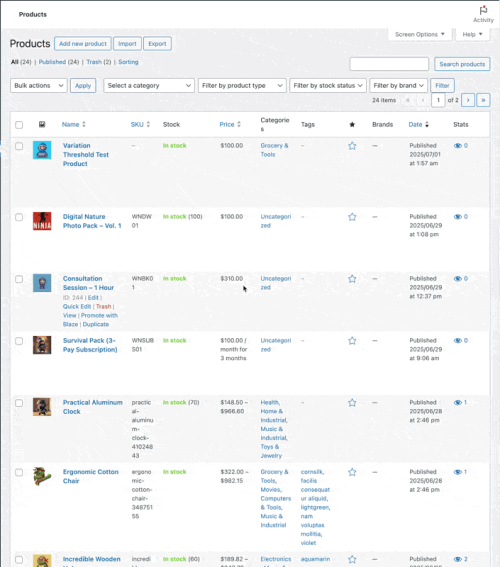This screenshot has width=500, height=567.
Task: Click stats eye icon for Digital Nature Photo Pack
Action: pyautogui.click(x=458, y=217)
